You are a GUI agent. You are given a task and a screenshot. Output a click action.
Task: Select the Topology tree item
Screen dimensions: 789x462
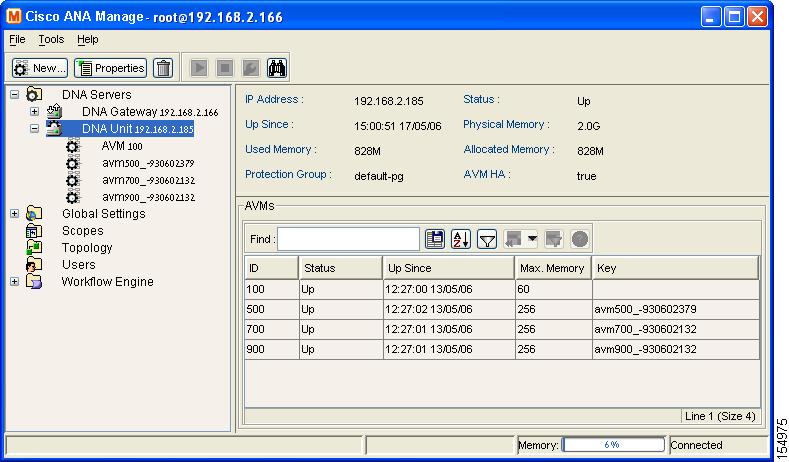(x=87, y=248)
